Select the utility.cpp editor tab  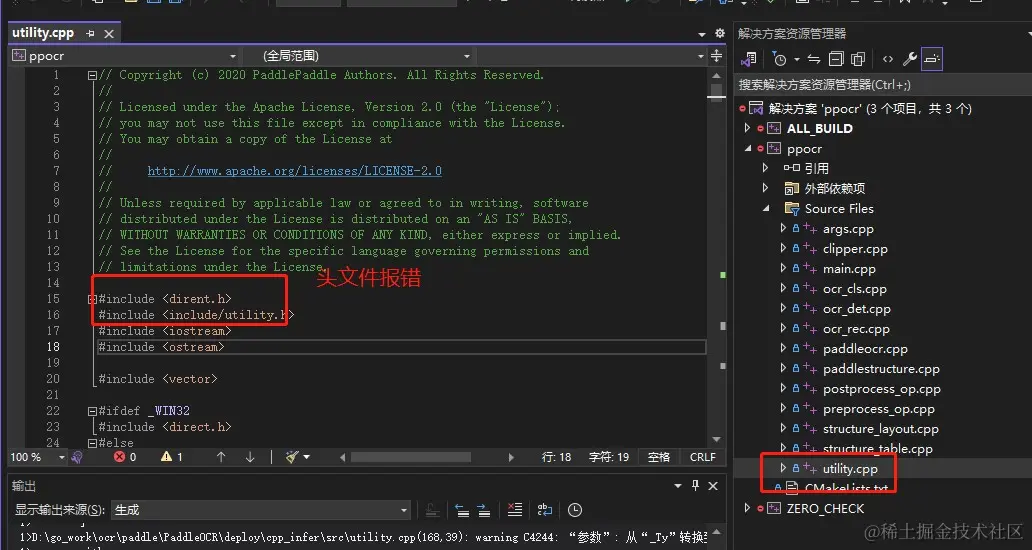pos(43,33)
